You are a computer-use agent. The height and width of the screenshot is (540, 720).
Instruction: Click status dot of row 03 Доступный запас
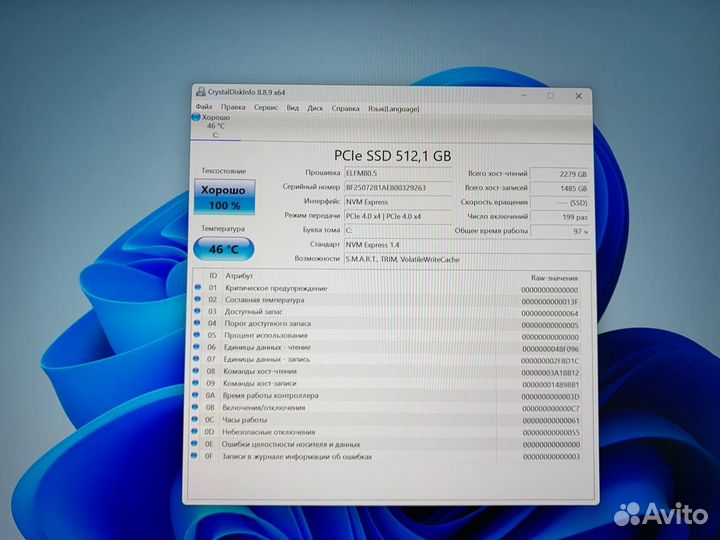[197, 311]
